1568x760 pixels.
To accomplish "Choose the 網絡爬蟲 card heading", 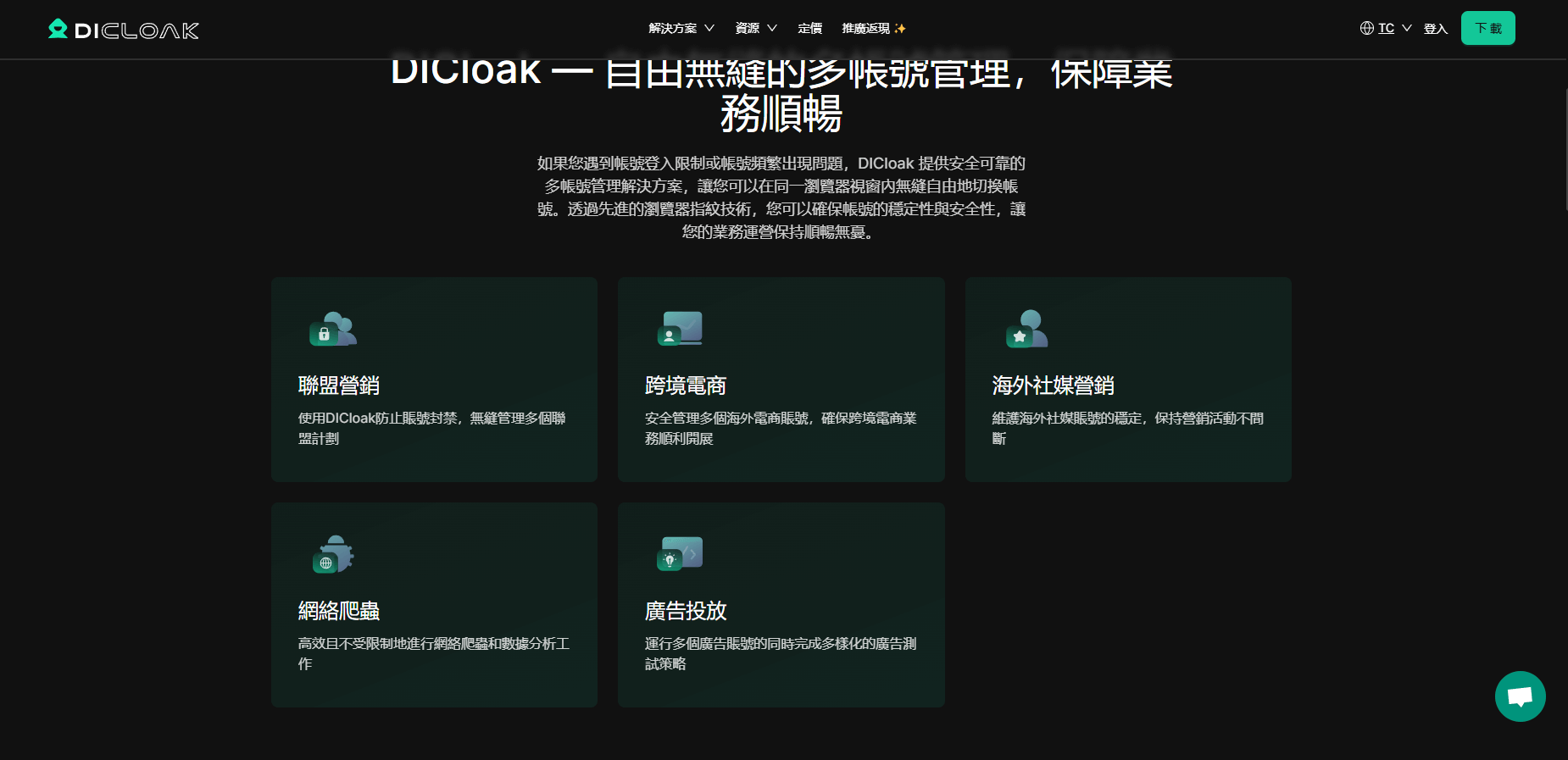I will pyautogui.click(x=339, y=611).
